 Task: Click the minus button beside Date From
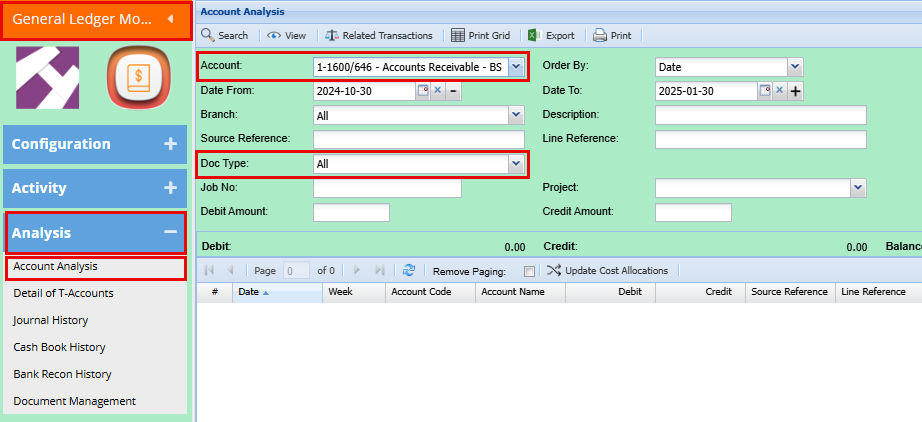click(453, 92)
